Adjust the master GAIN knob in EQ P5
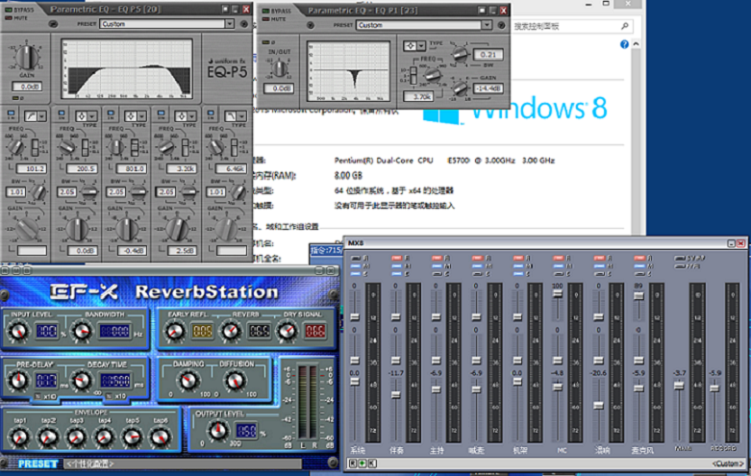The image size is (751, 476). [x=27, y=57]
